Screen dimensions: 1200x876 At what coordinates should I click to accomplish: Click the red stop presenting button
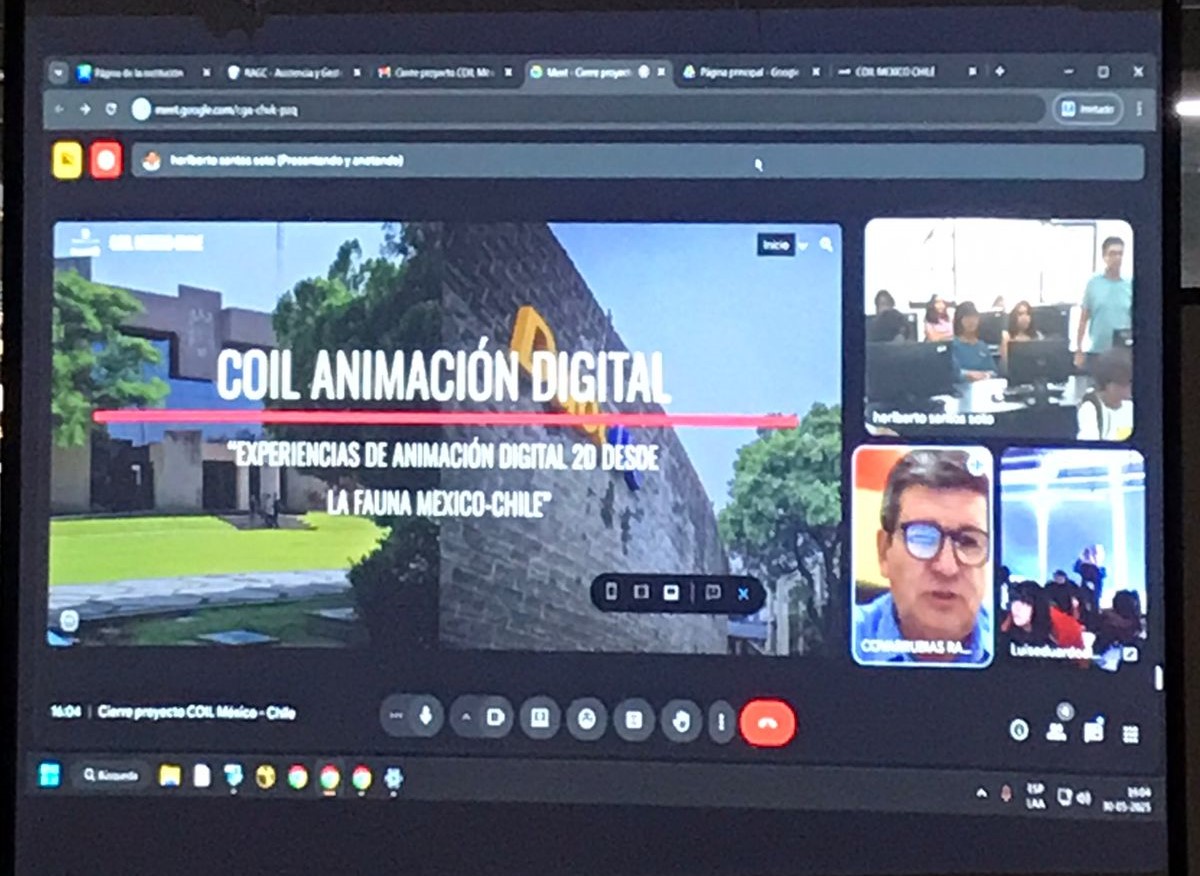point(105,160)
